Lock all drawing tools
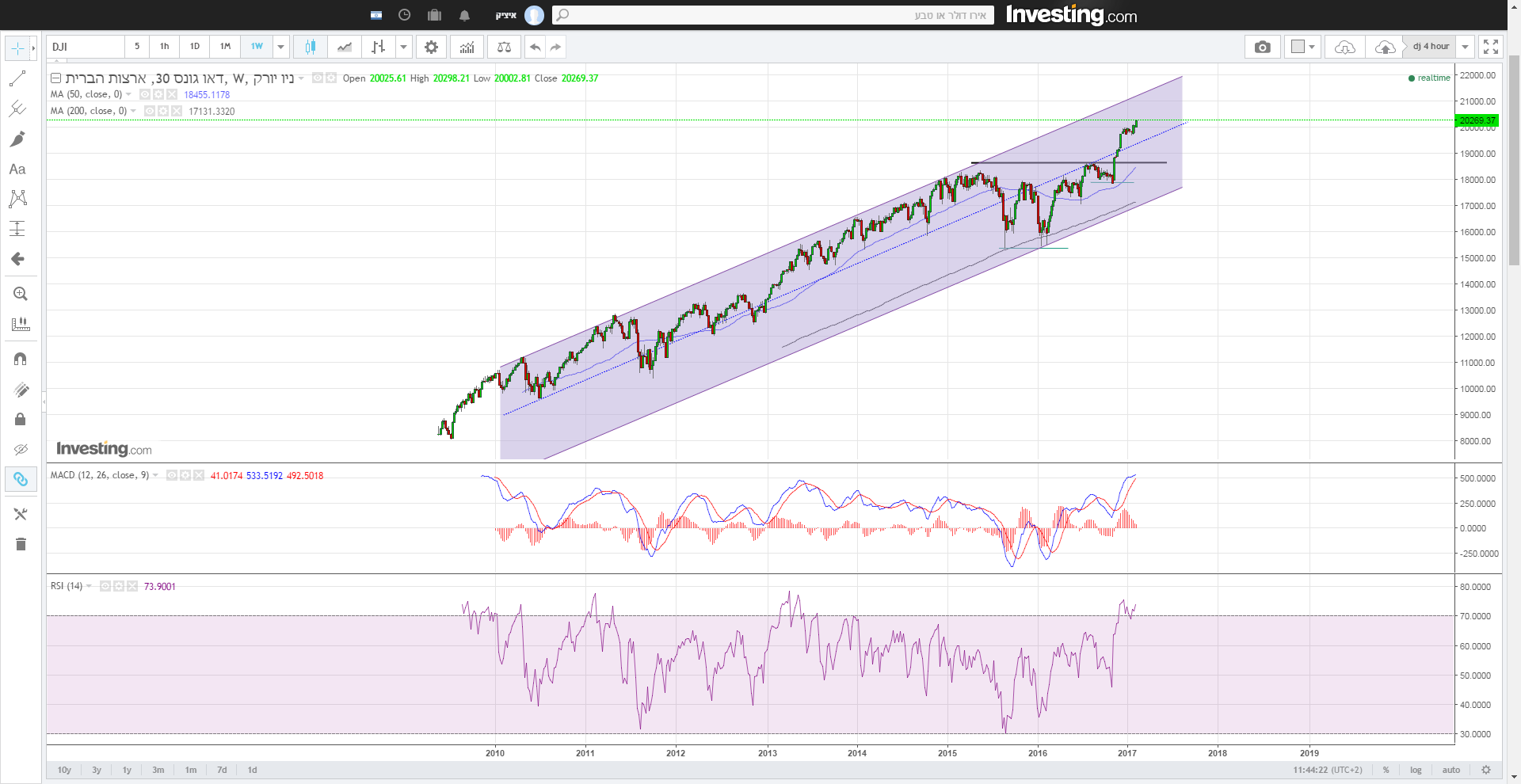 tap(21, 419)
